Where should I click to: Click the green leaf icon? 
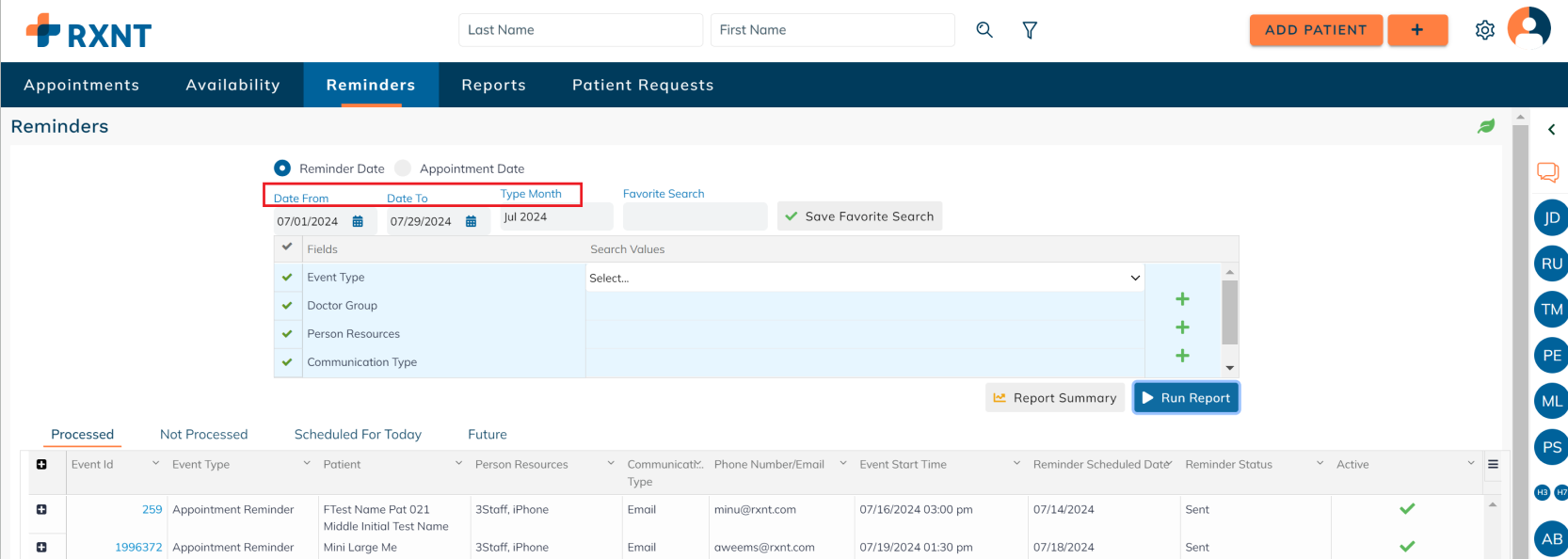1485,126
